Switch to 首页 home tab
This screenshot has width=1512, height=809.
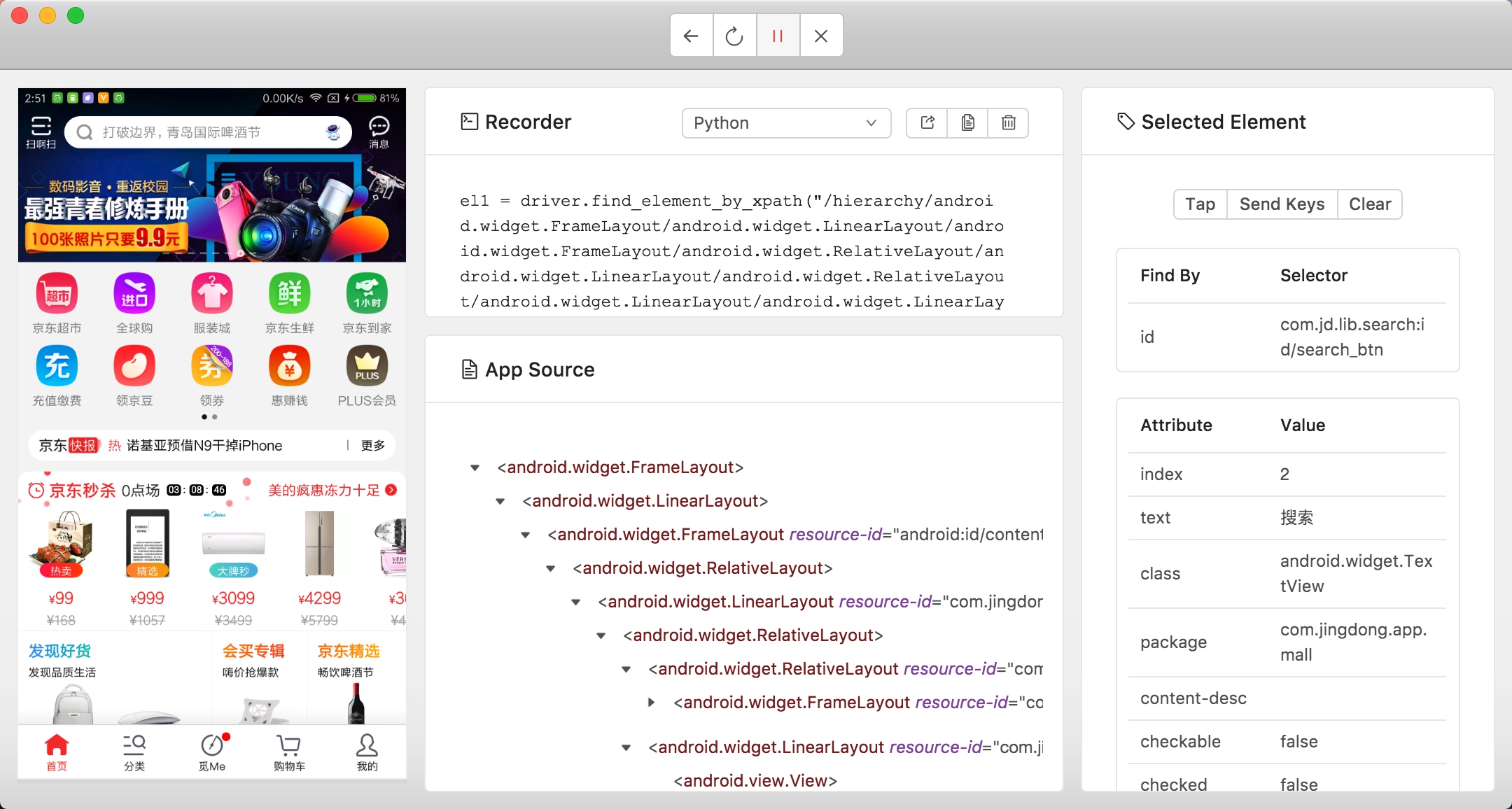click(x=57, y=752)
